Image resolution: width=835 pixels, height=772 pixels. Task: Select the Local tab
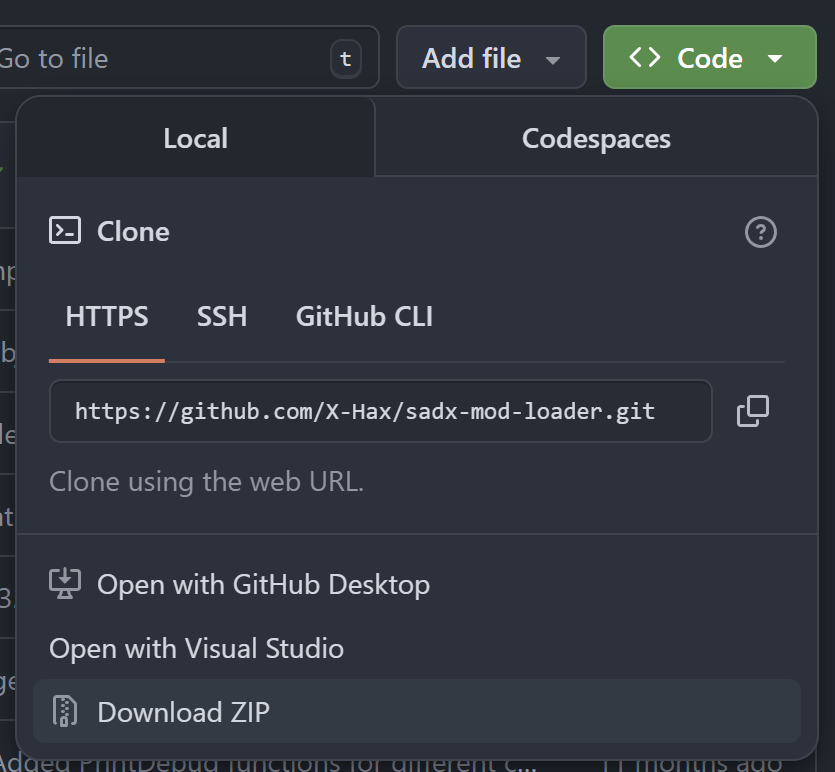coord(195,138)
